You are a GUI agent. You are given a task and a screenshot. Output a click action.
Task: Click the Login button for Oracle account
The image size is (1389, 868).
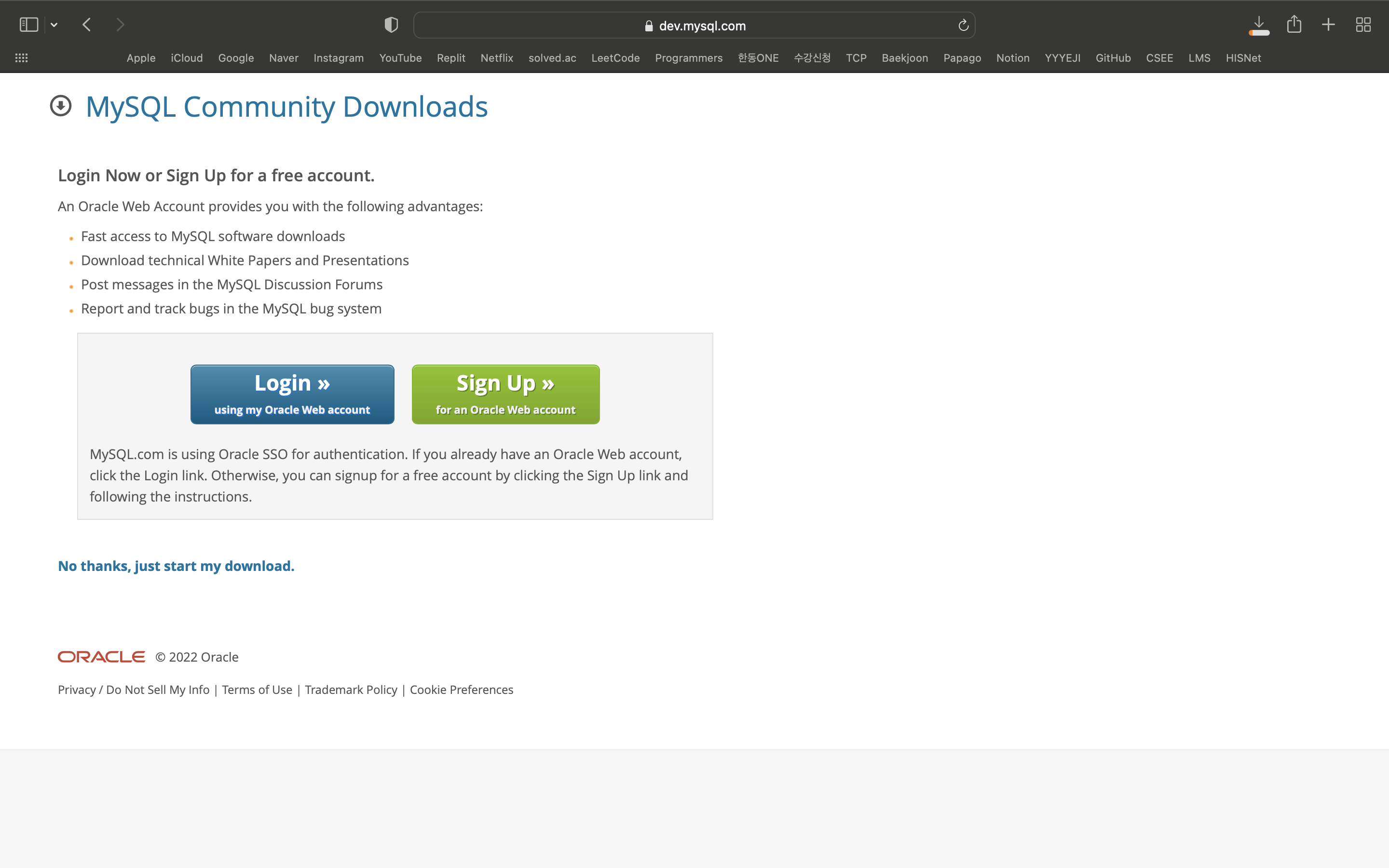pos(292,394)
